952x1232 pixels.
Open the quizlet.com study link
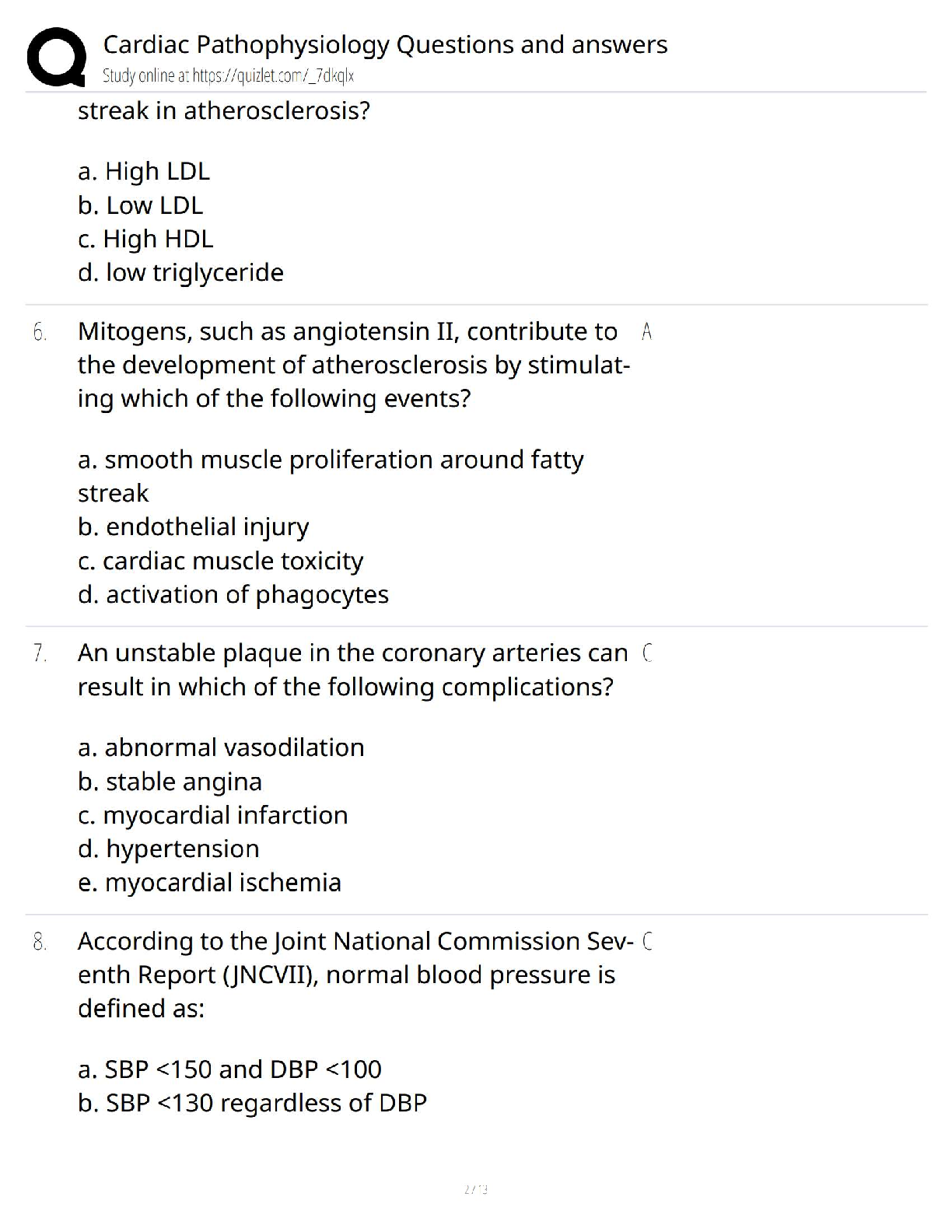pos(229,76)
